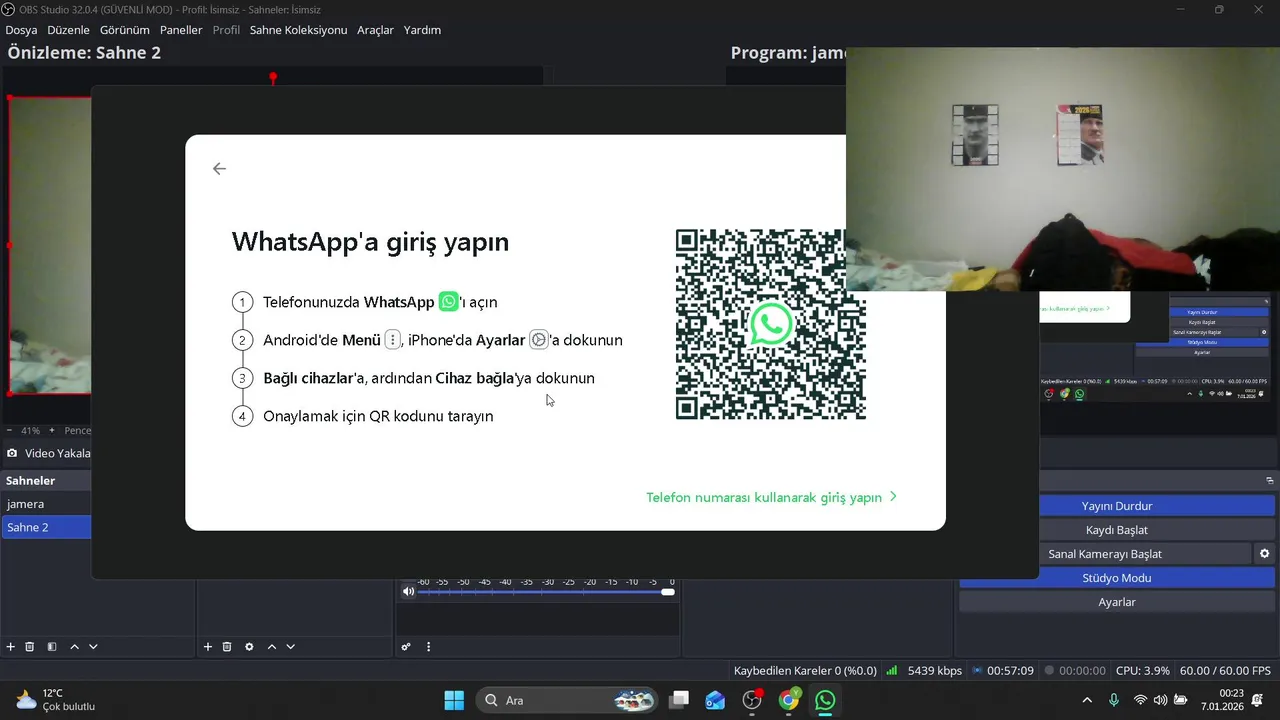
Task: Move source down in sources list
Action: point(290,647)
